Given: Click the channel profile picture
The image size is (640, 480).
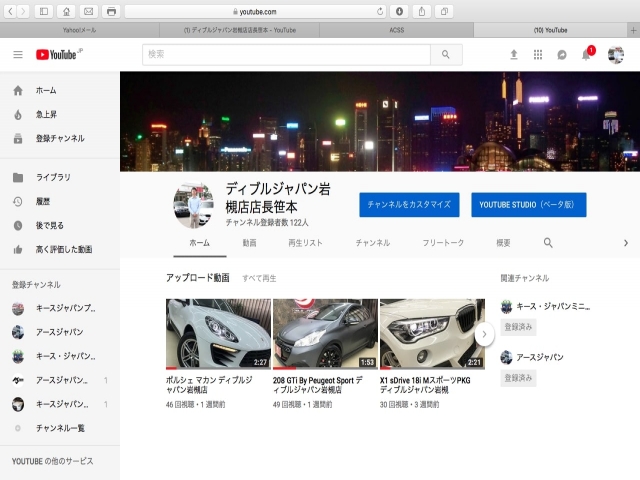Looking at the screenshot, I should (x=193, y=205).
